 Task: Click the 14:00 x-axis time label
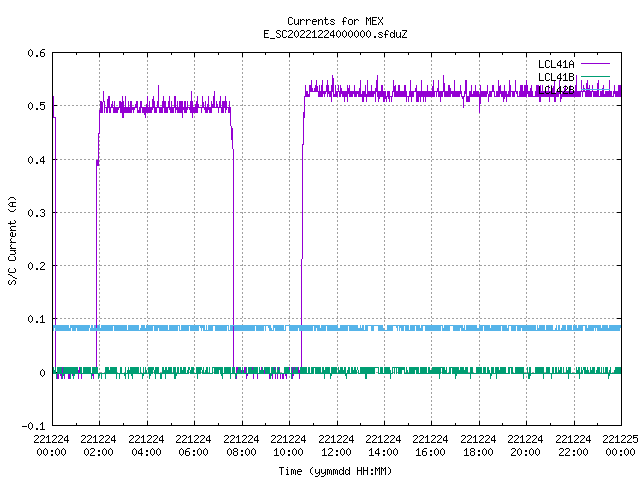coord(383,452)
